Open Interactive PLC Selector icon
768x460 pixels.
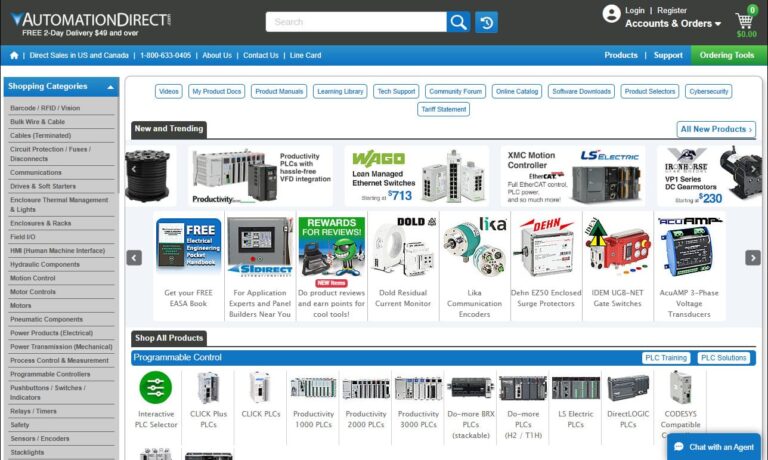(156, 387)
